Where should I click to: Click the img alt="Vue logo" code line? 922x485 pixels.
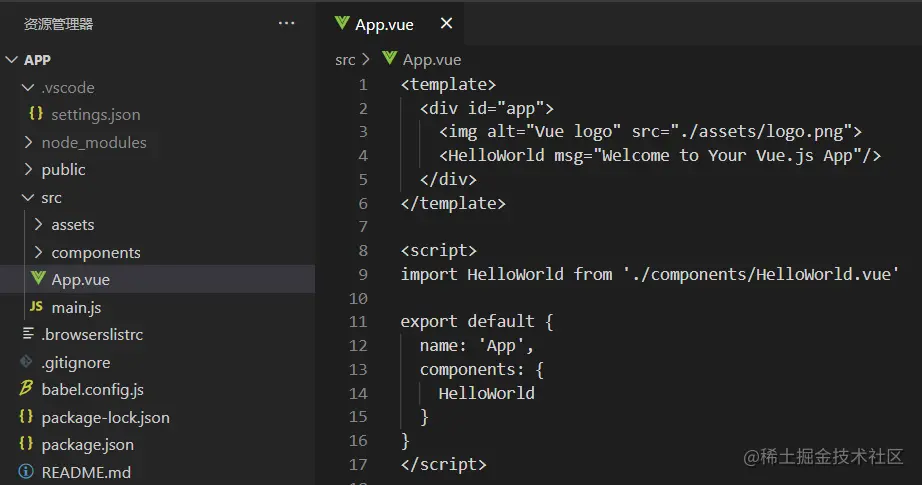click(650, 132)
